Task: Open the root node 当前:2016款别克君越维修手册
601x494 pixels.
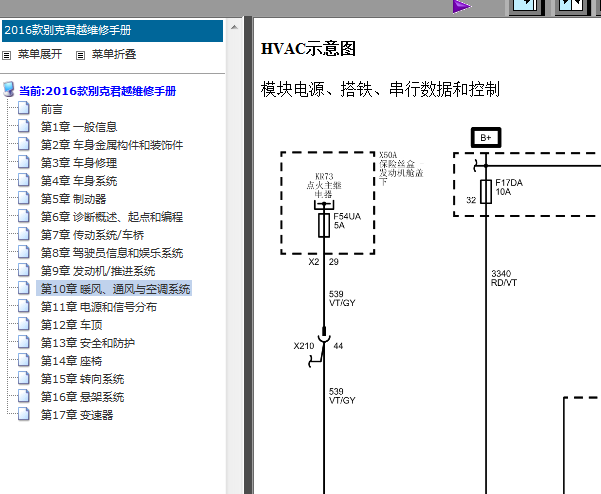Action: (x=97, y=91)
